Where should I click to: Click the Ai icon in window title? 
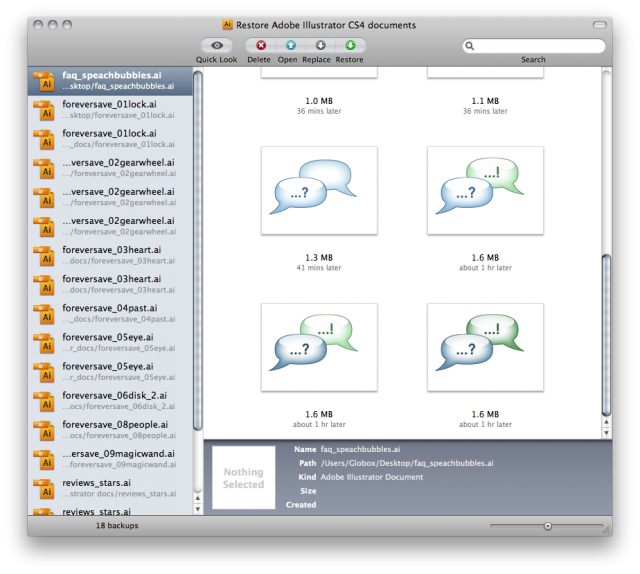click(x=227, y=24)
